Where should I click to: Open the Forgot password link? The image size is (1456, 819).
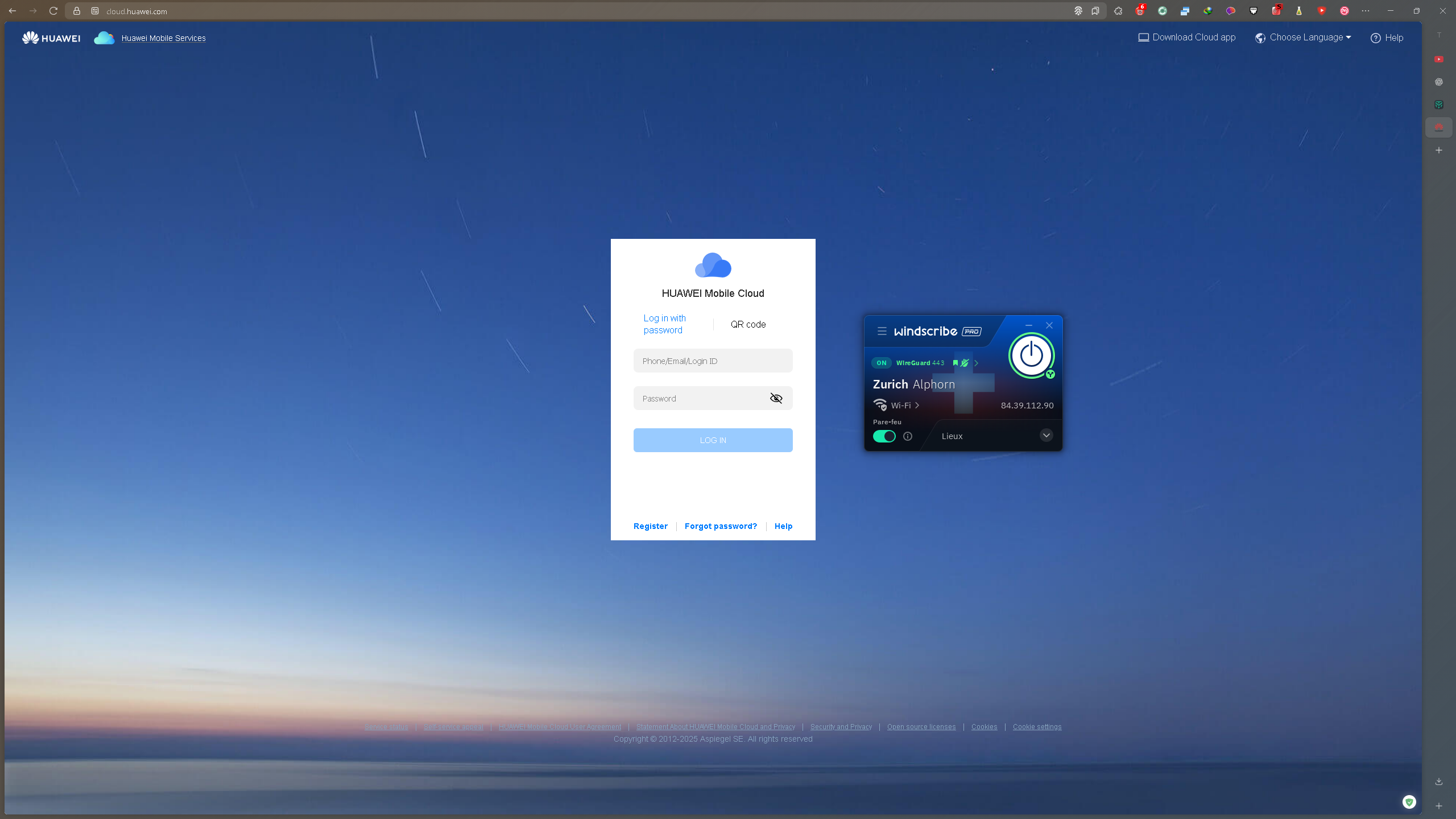(x=721, y=526)
